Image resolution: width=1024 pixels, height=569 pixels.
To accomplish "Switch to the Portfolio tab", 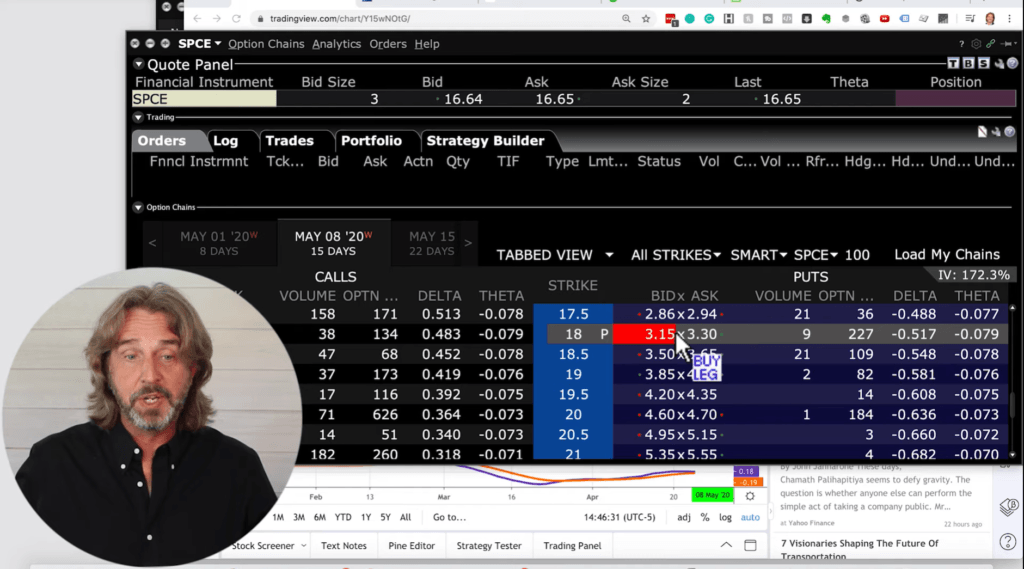I will click(372, 140).
